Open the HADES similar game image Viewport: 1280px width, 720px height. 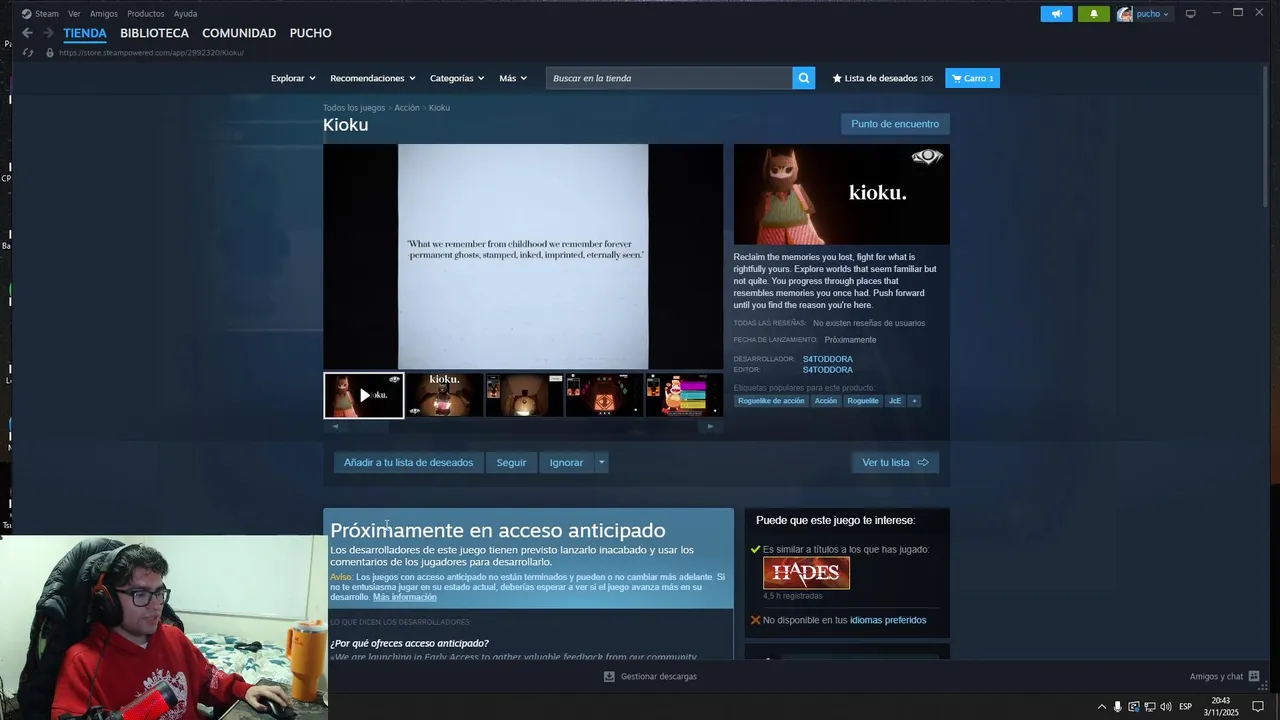point(806,573)
